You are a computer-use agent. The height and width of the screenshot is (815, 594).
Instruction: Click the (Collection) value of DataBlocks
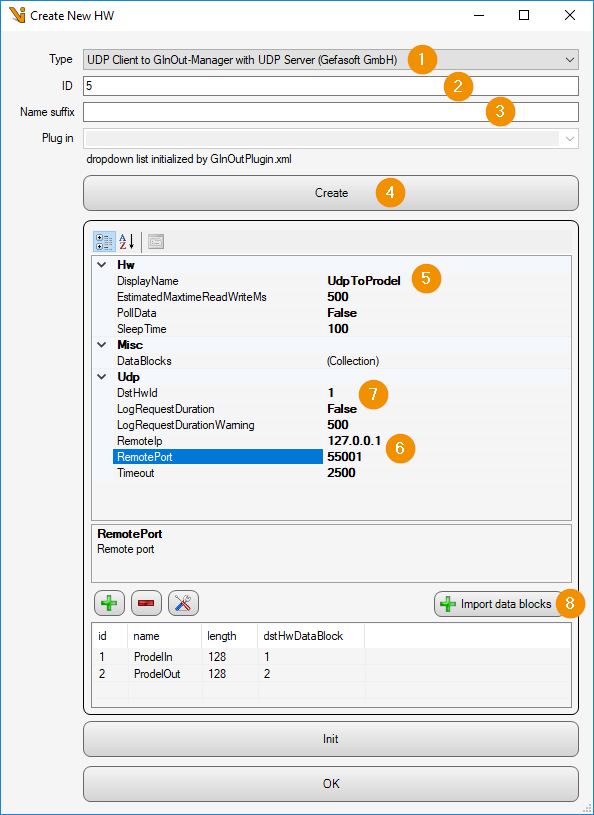(353, 361)
